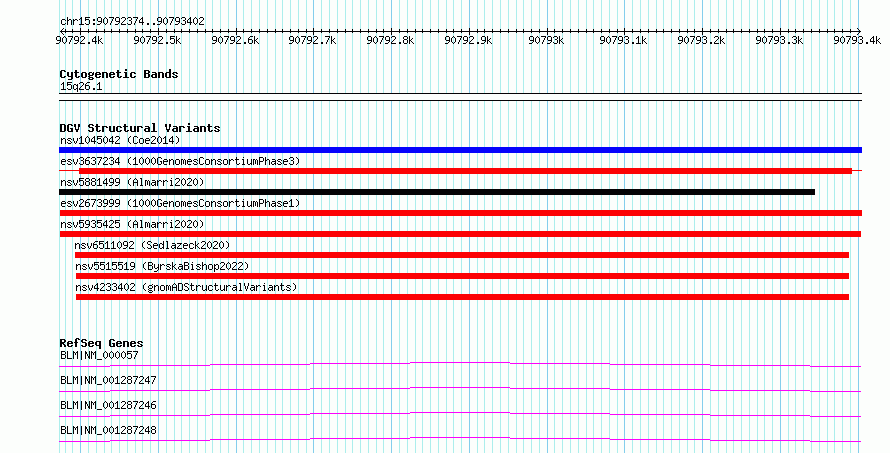This screenshot has height=453, width=890.
Task: Open the nsv6511092 (Sedlazeck2020) label
Action: tap(152, 245)
